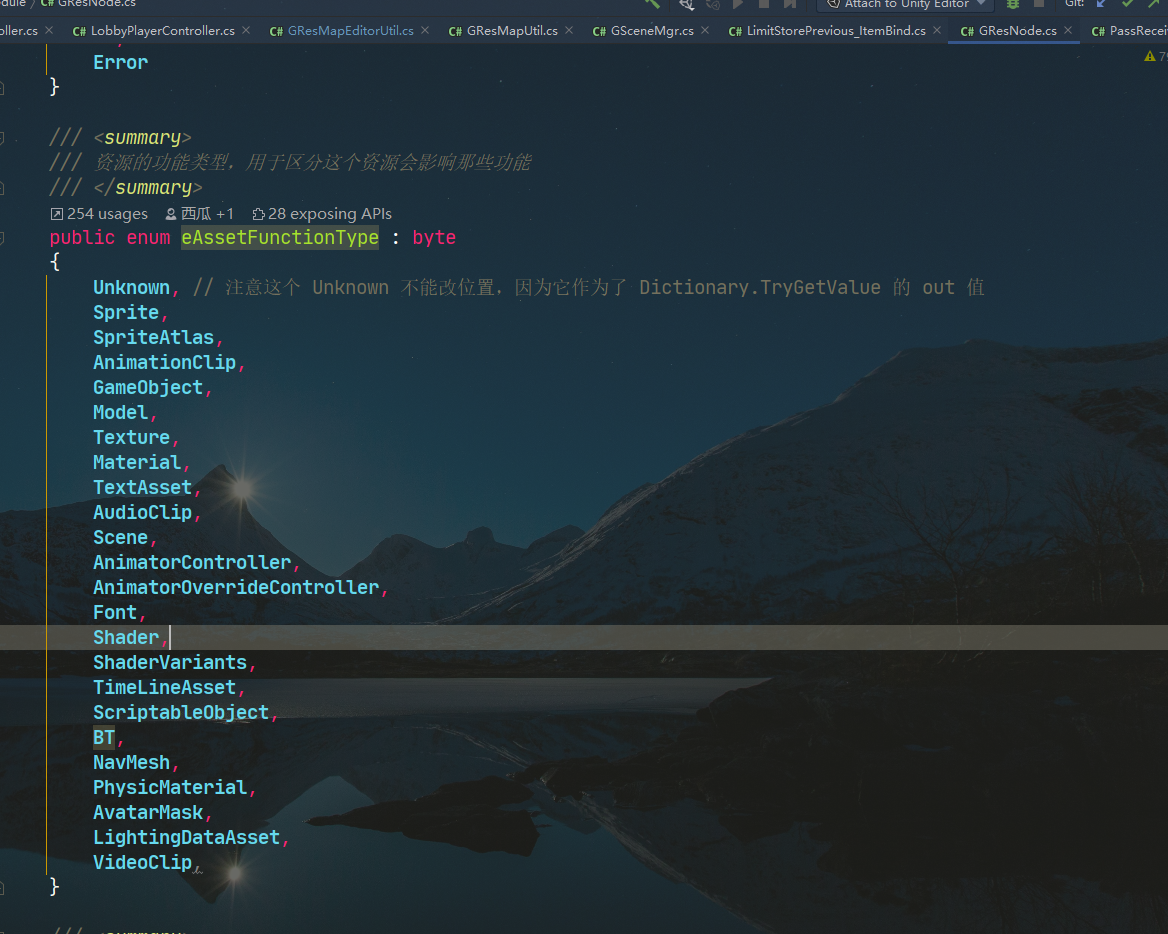Image resolution: width=1168 pixels, height=934 pixels.
Task: Click the highlighted BT enum member
Action: click(x=104, y=737)
